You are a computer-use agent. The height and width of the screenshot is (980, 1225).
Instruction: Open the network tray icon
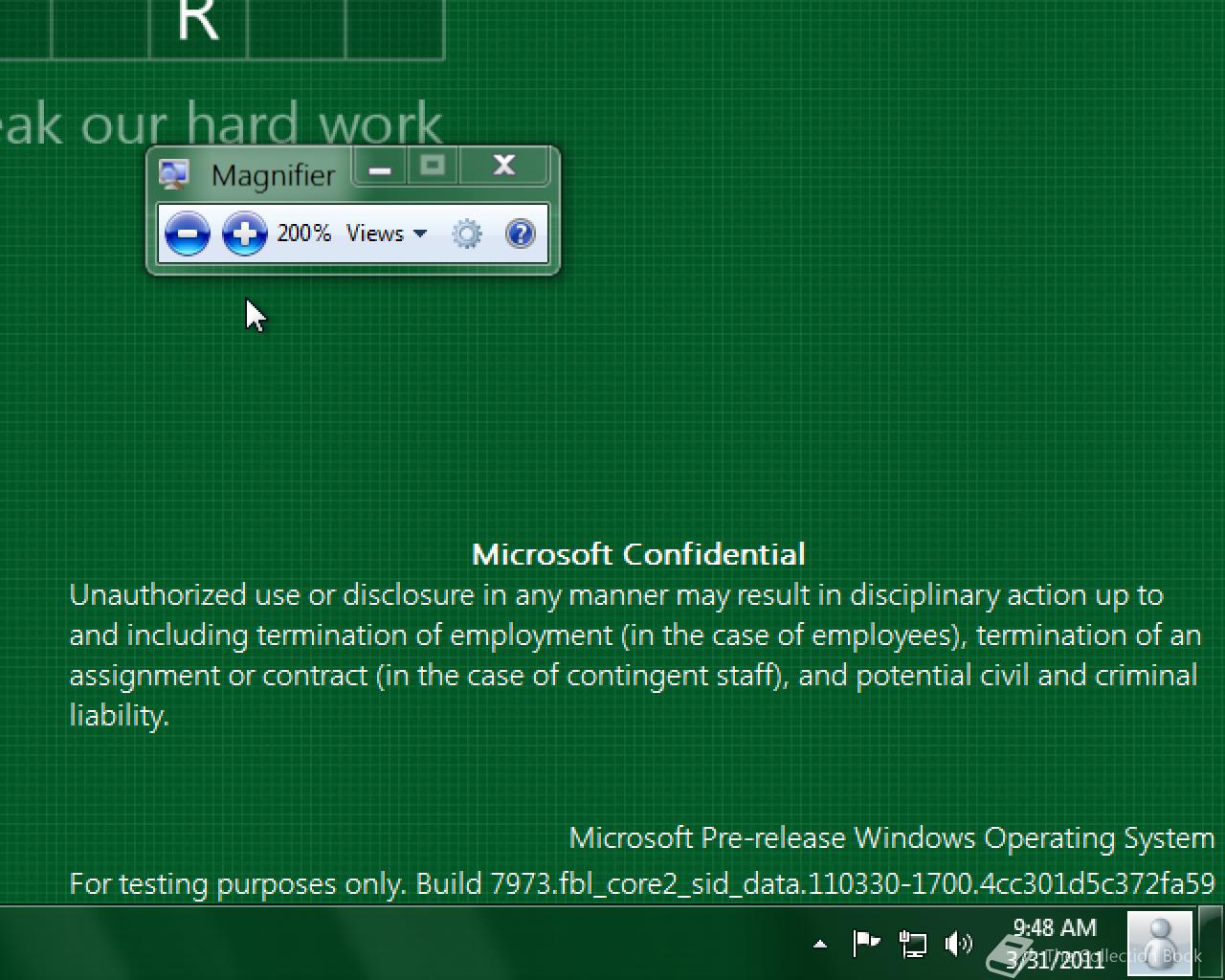(913, 945)
